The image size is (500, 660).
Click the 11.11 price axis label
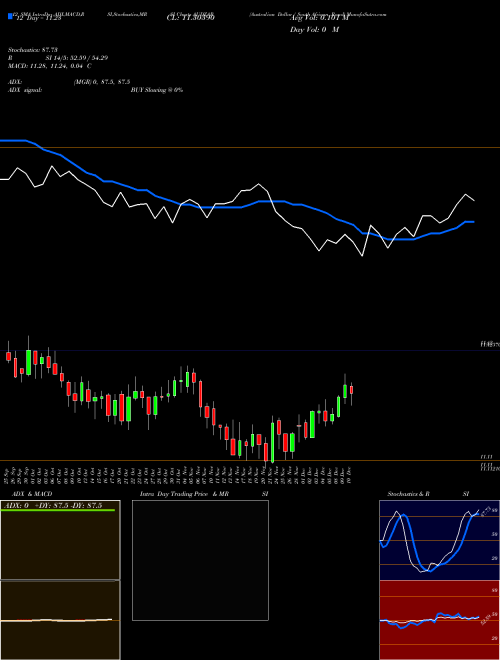pyautogui.click(x=486, y=457)
